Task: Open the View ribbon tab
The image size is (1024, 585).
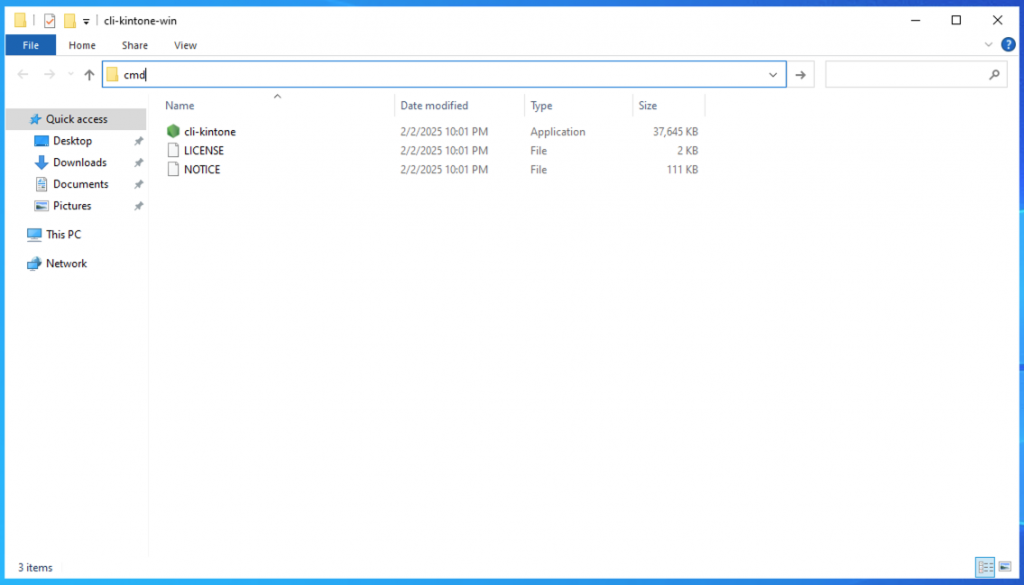Action: pyautogui.click(x=185, y=45)
